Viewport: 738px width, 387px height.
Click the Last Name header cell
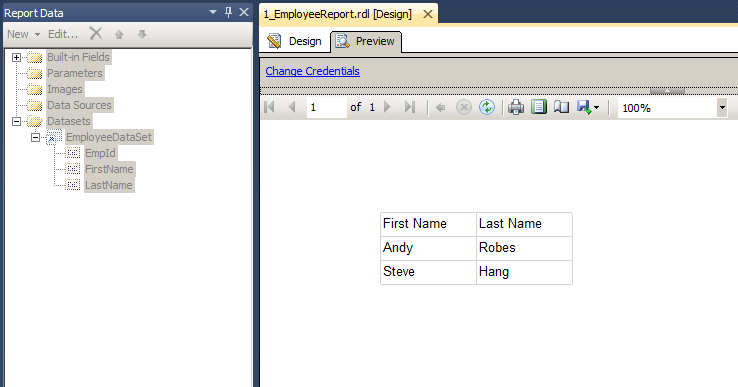click(524, 224)
